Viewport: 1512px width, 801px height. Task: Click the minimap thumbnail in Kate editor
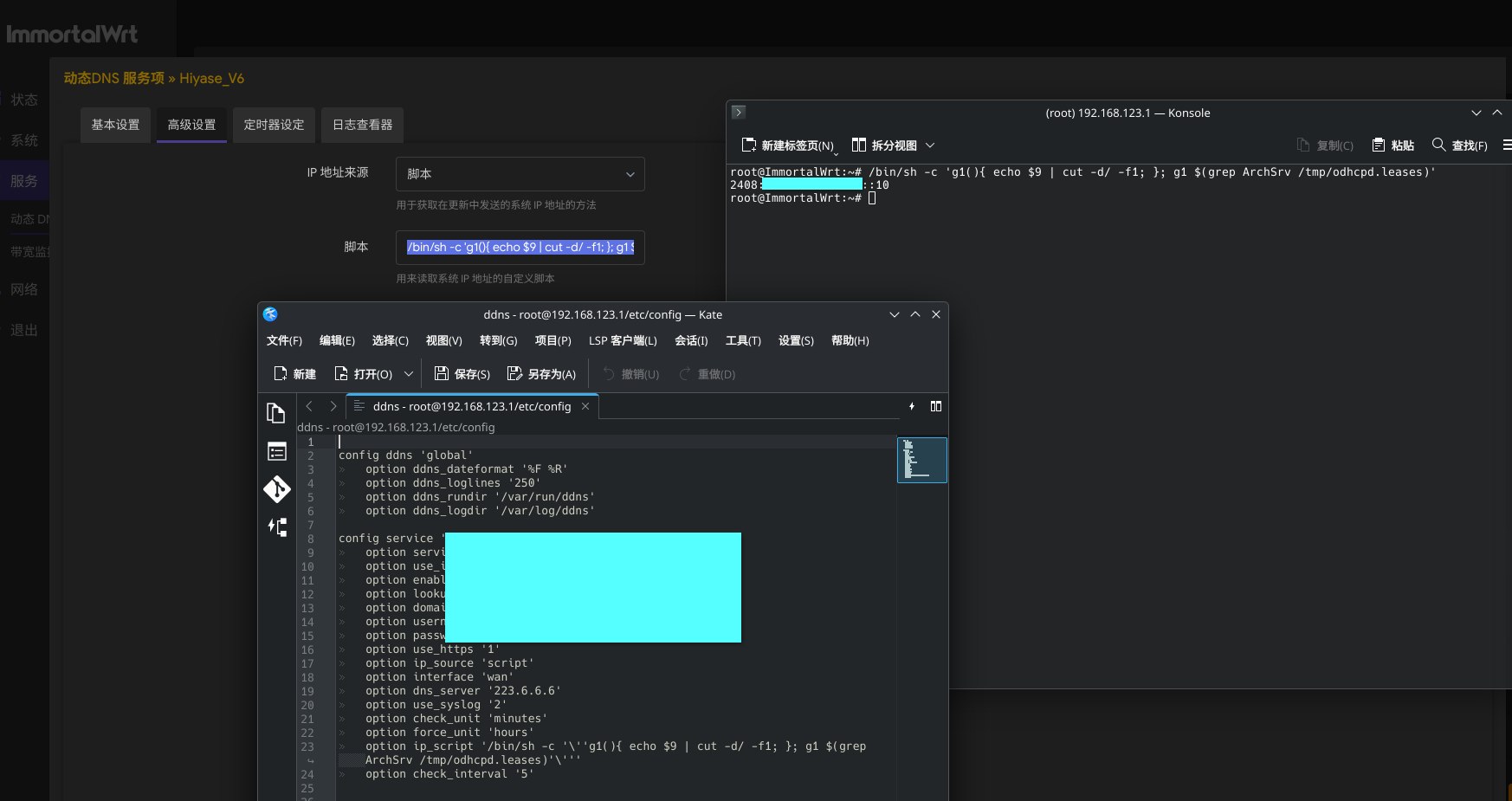tap(921, 460)
